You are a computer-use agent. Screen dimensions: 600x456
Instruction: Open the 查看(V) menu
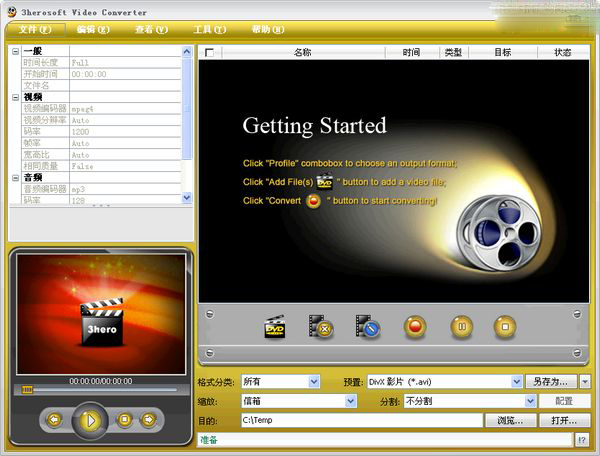click(x=152, y=29)
